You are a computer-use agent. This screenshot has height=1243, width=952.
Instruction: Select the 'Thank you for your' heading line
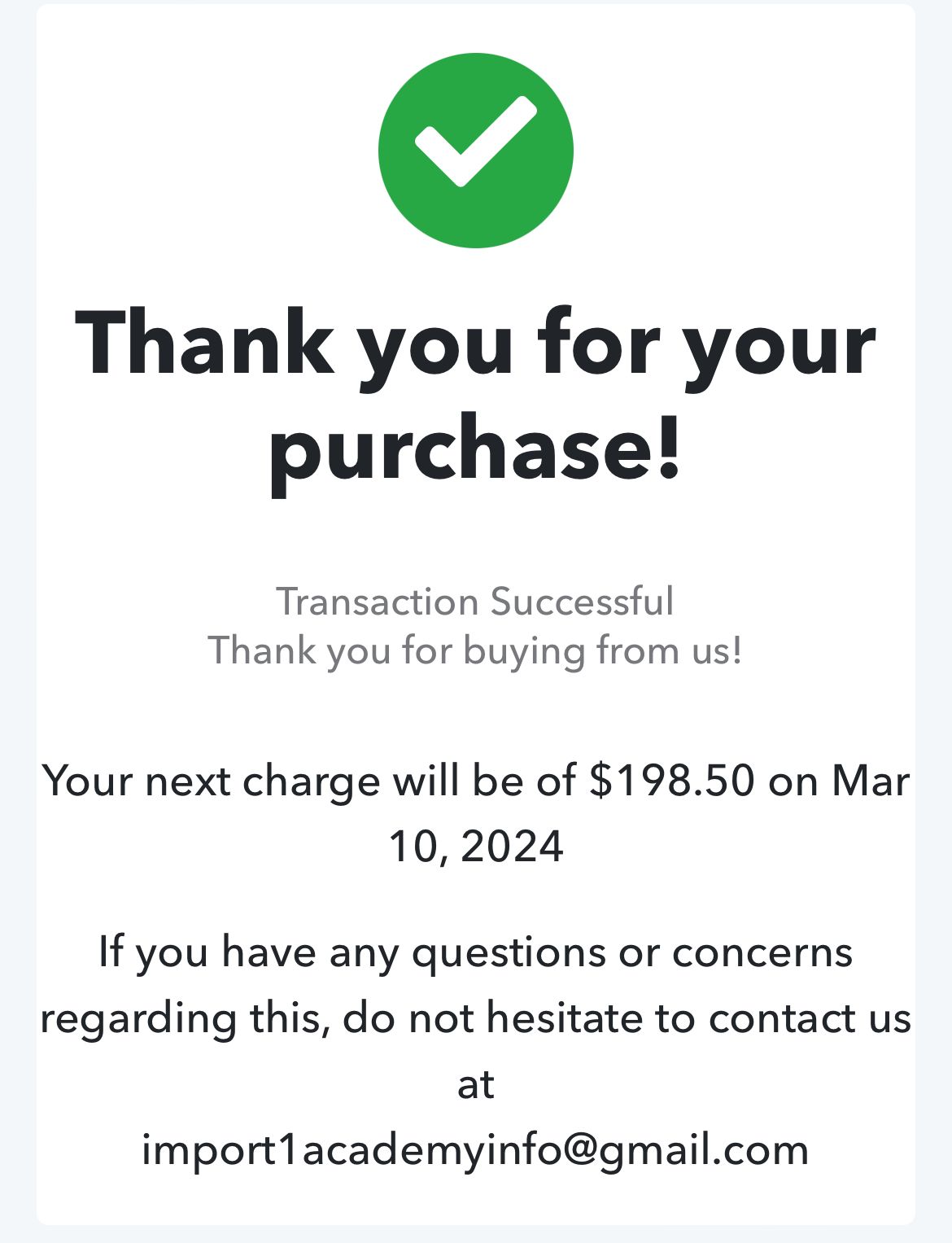(476, 346)
